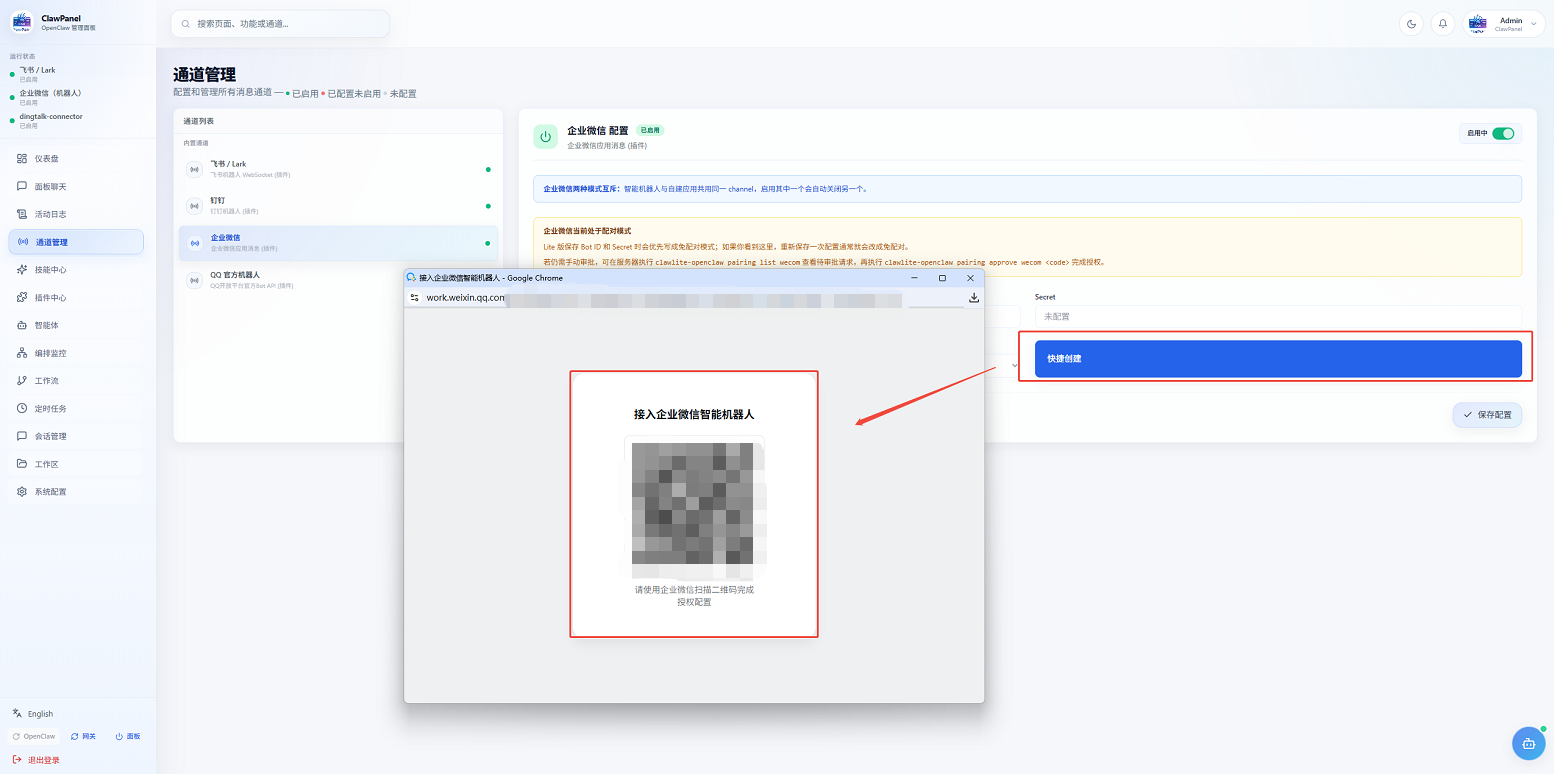Log out with 退出登录
The height and width of the screenshot is (774, 1554).
(x=36, y=760)
